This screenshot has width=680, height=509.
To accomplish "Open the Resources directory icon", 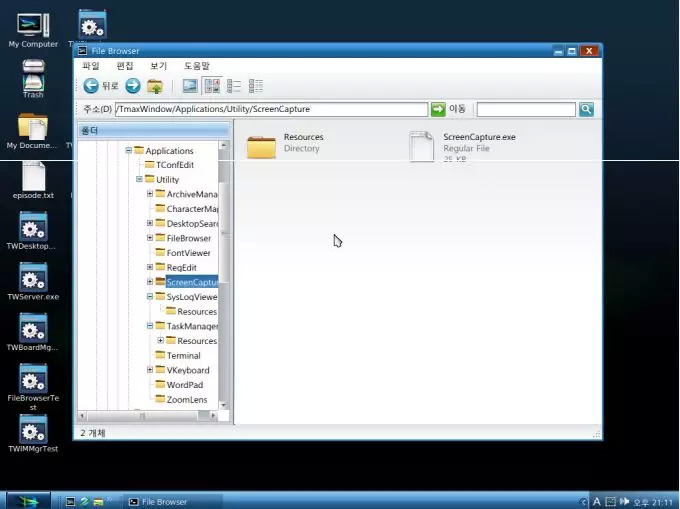I will coord(262,146).
